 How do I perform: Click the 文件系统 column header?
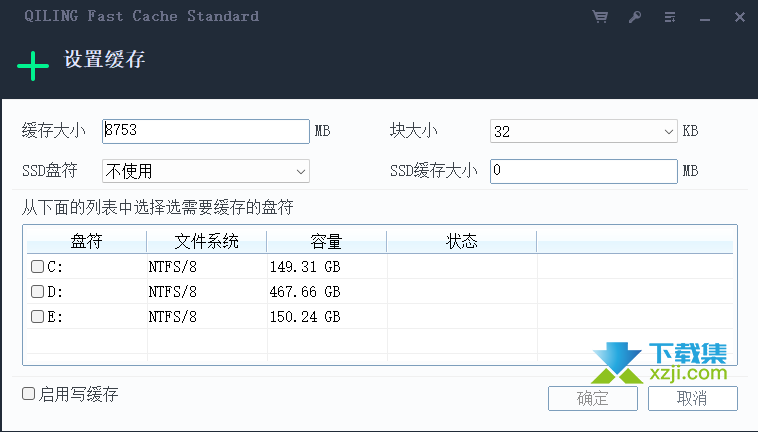[206, 241]
